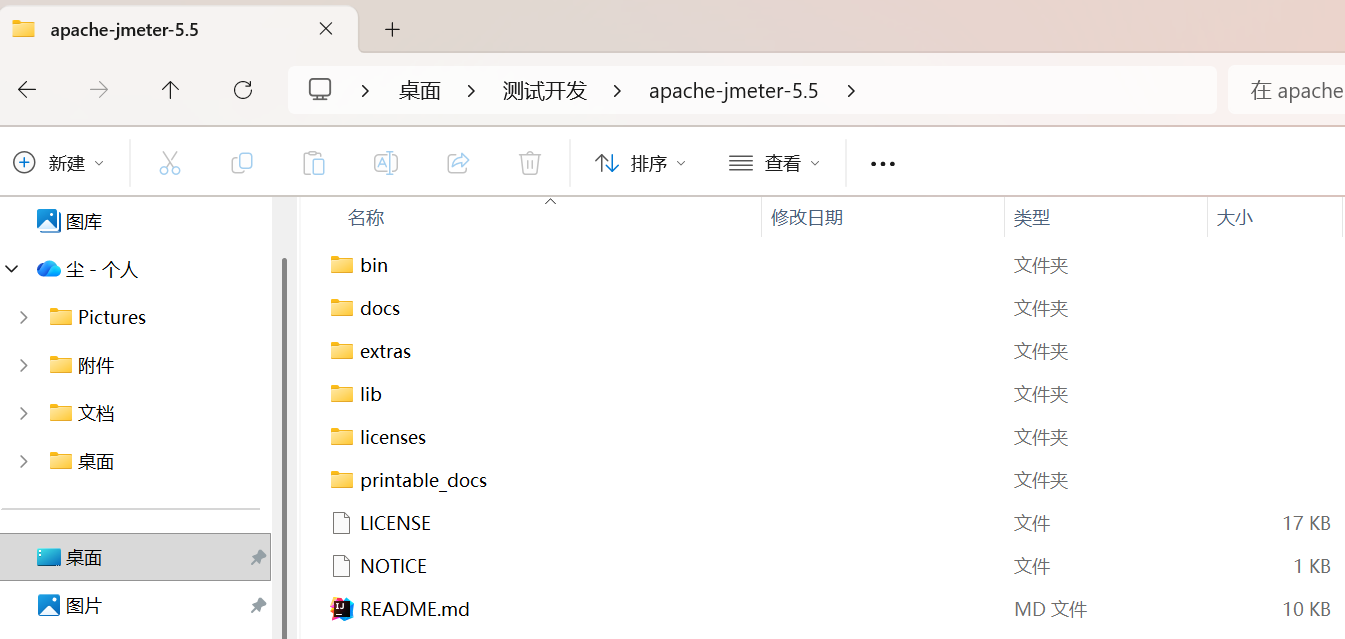Image resolution: width=1345 pixels, height=639 pixels.
Task: Select 尘 - 个人 in navigation pane
Action: (102, 269)
